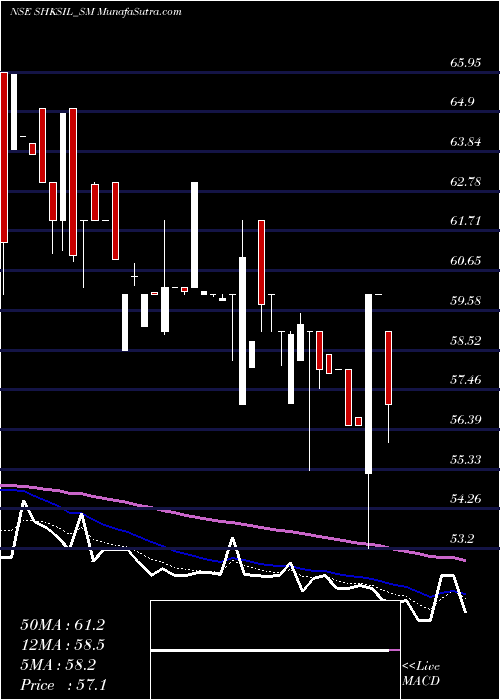The image size is (500, 700).
Task: Click the 5MA : 58.2 readout
Action: pyautogui.click(x=58, y=665)
